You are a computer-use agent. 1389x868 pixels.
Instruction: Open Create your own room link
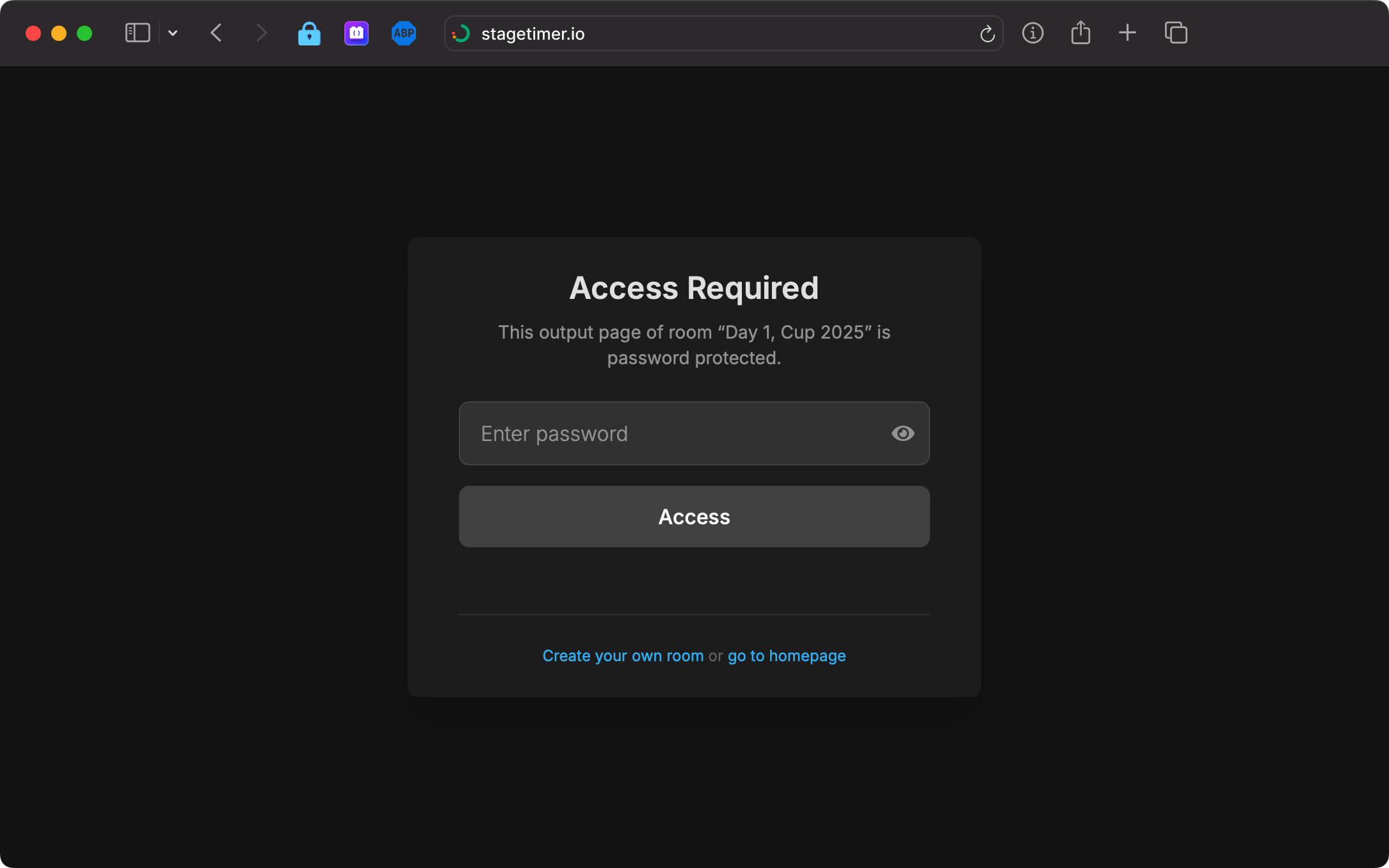(x=623, y=655)
